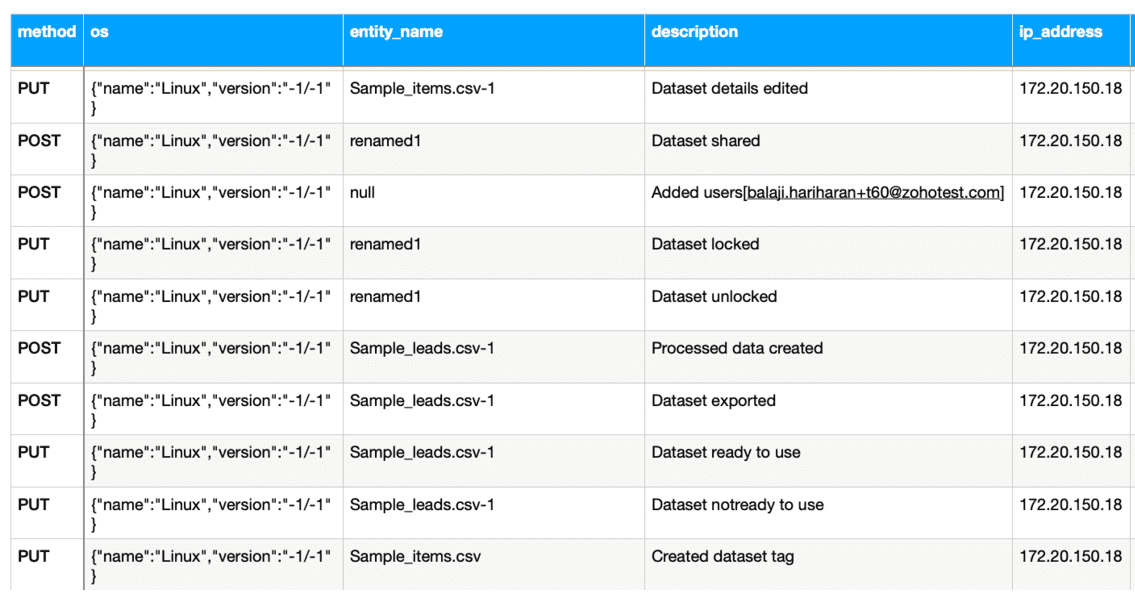Click the "Dataset unlocked" cell
Screen dimensions: 1135x593
(714, 297)
